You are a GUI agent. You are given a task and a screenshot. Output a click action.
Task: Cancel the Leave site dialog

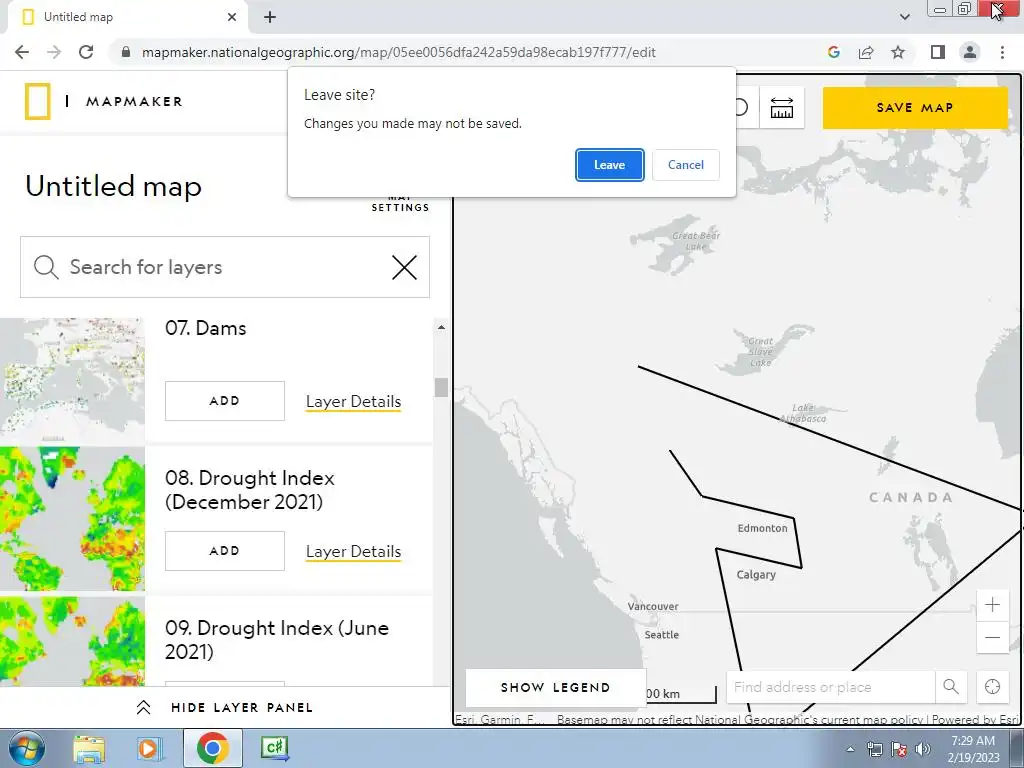click(x=686, y=165)
